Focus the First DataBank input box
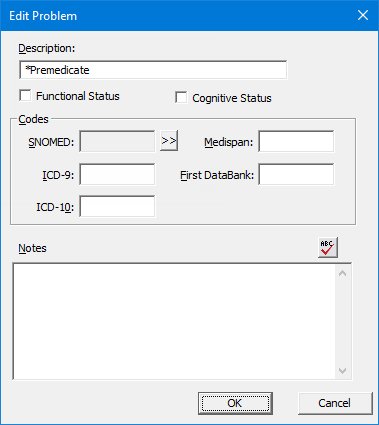 296,174
